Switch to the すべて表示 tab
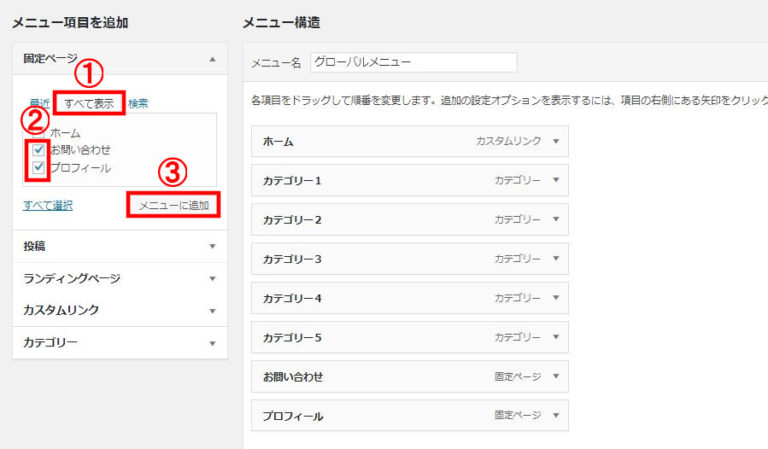Screen dimensions: 768x449 [89, 103]
